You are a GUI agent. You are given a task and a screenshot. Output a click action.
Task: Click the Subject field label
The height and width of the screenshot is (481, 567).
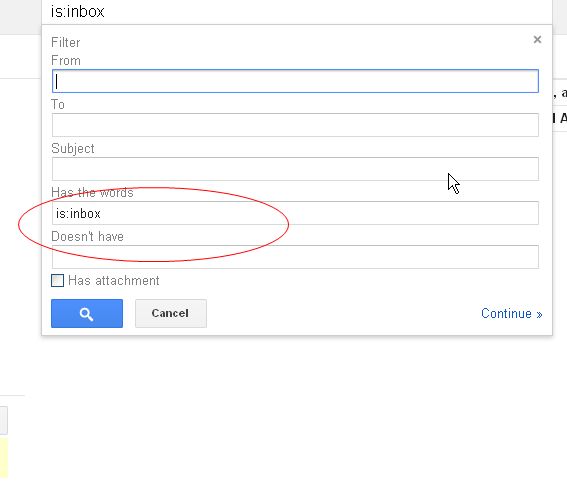click(73, 149)
